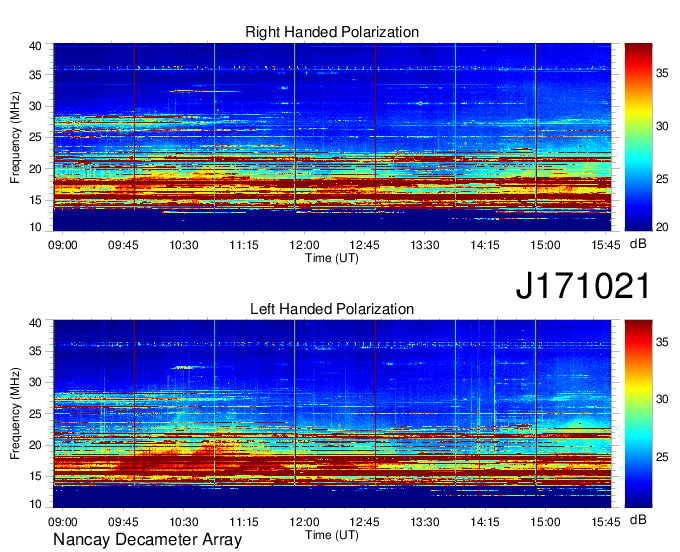Click 'Time (UT)' label under the left-handed plot
Image resolution: width=680 pixels, height=552 pixels.
pyautogui.click(x=332, y=535)
